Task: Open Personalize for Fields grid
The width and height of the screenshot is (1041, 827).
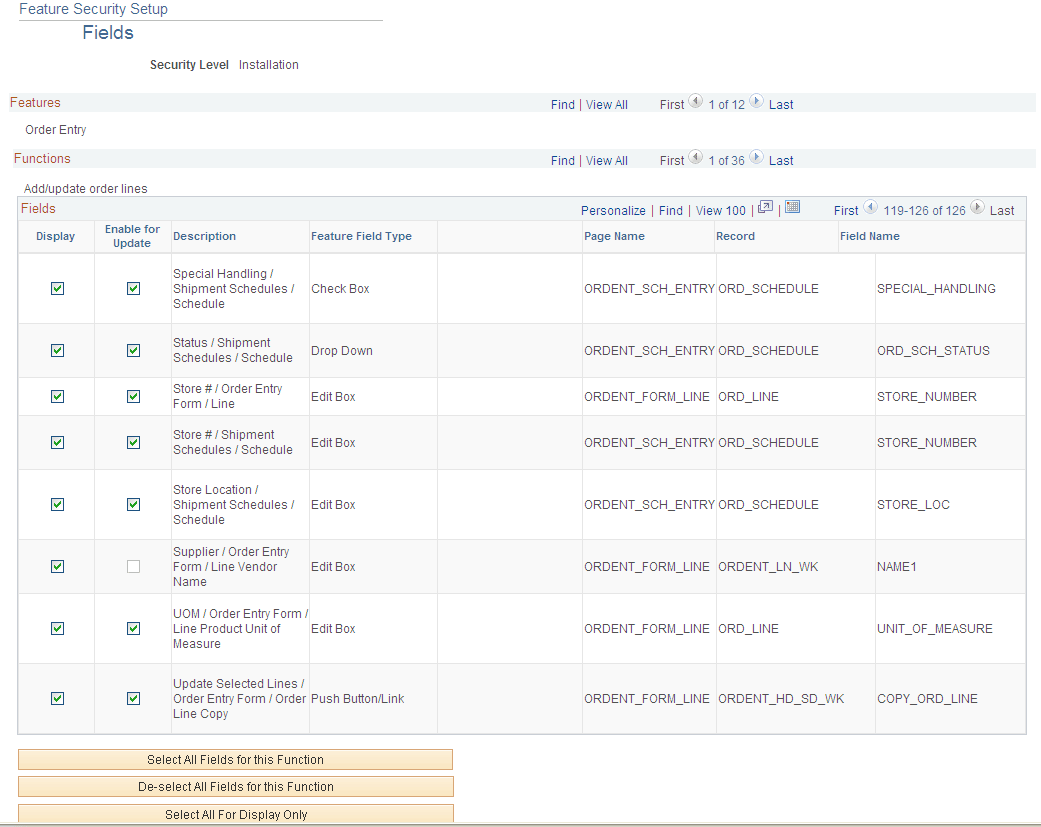Action: [613, 210]
